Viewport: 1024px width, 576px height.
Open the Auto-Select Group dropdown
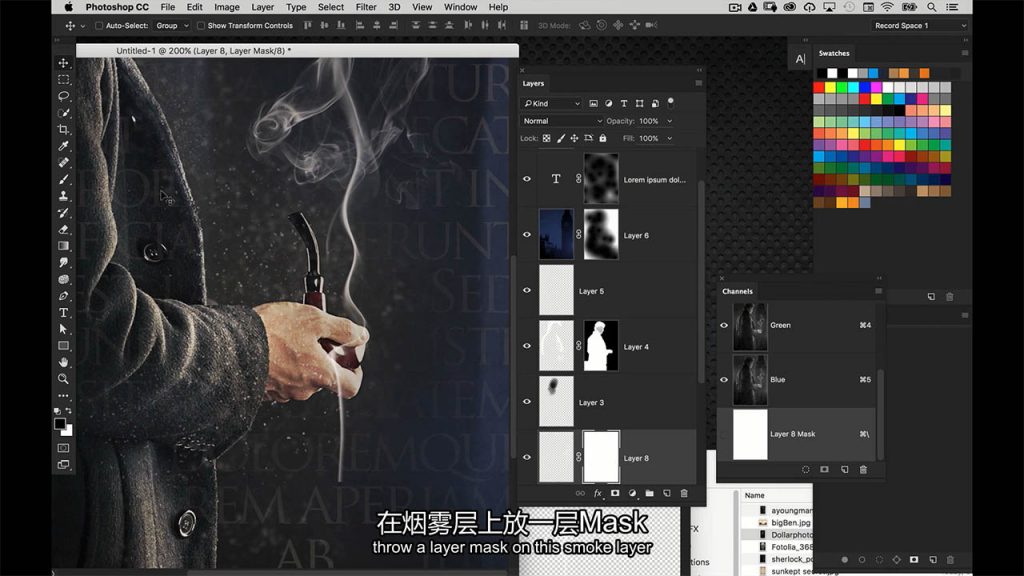pos(172,25)
